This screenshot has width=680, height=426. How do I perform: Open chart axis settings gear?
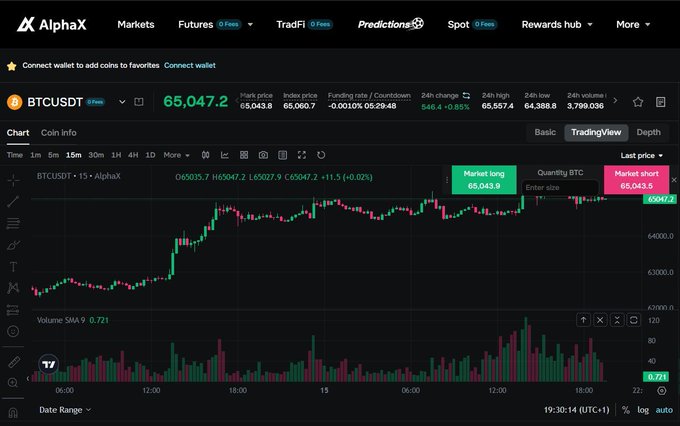[662, 390]
